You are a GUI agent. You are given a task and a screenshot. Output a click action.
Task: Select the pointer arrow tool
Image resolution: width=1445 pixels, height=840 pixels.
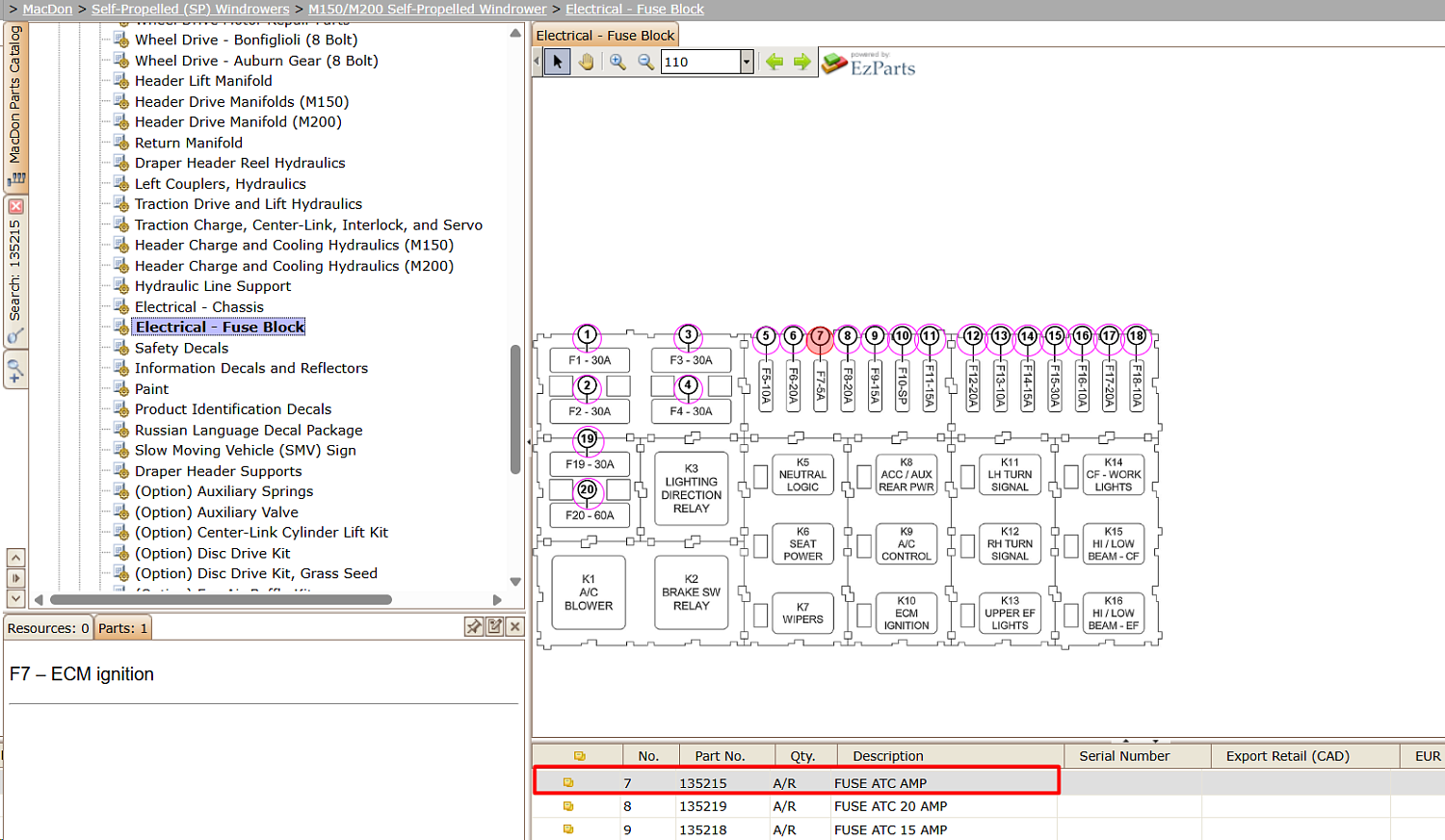[x=557, y=62]
